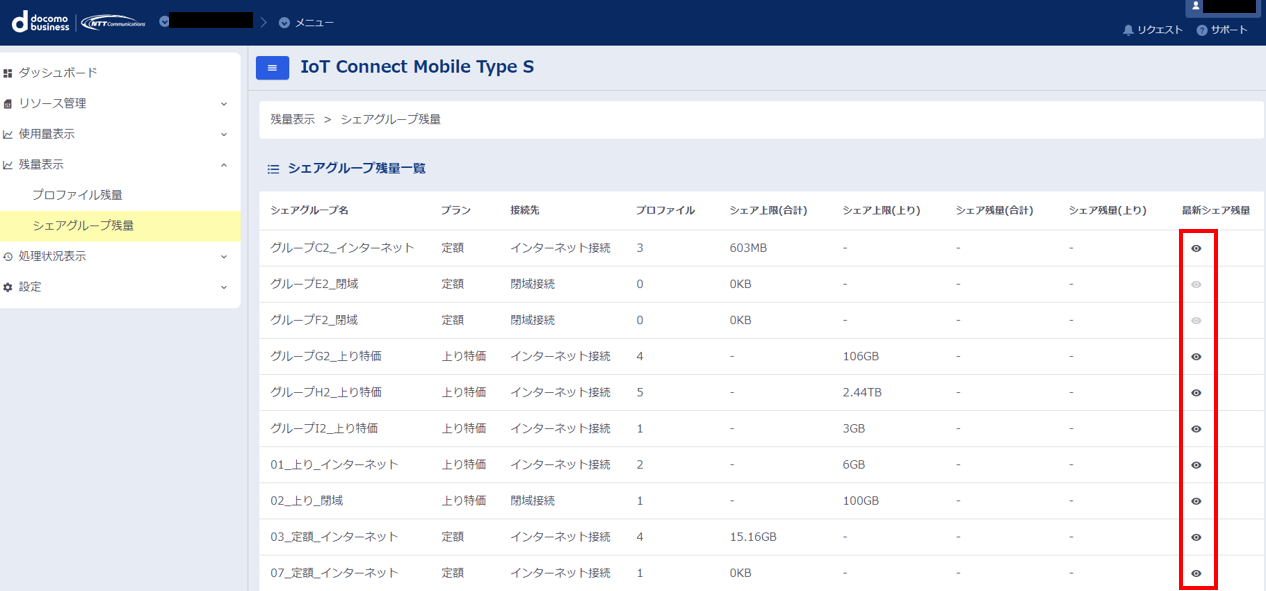Click the docomo business logo
Screen dimensions: 1266x591
pos(40,21)
